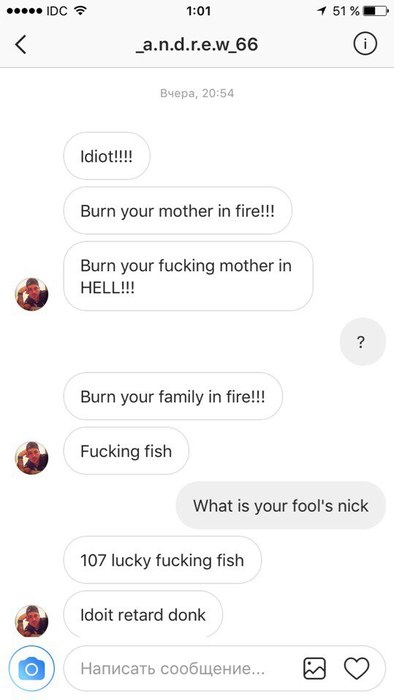Tap avatar beside 'Burn your fucking mother' message

pyautogui.click(x=32, y=294)
